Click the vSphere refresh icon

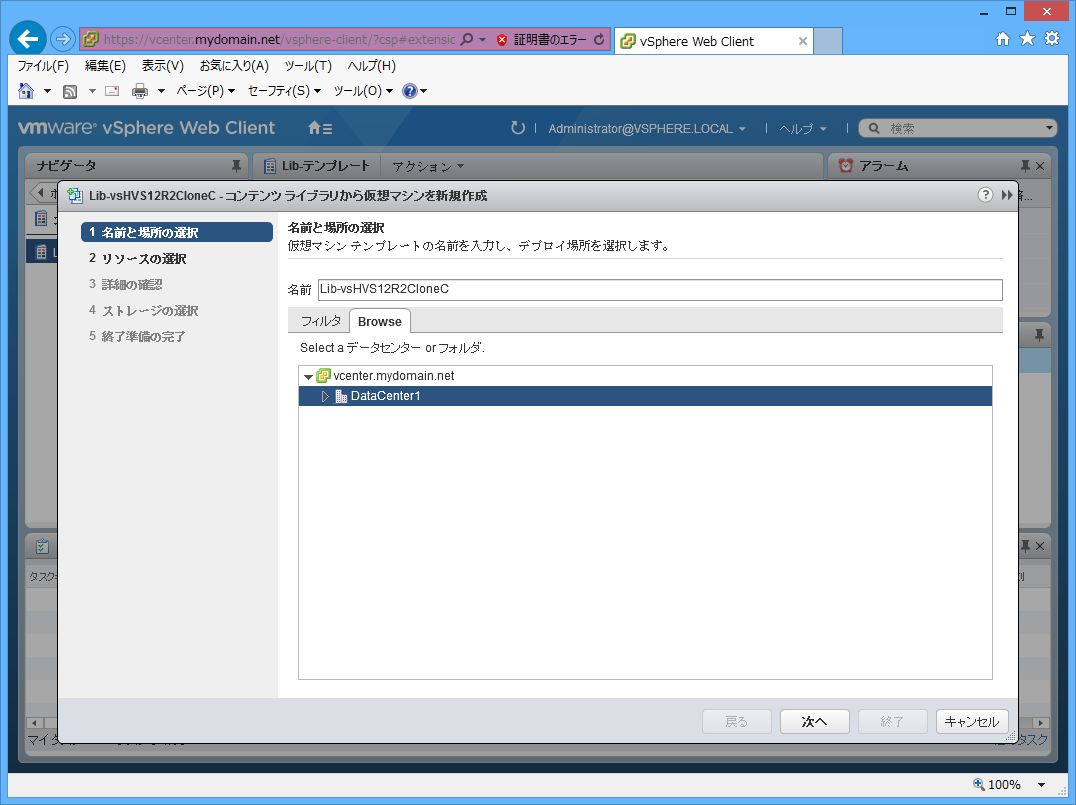point(517,128)
